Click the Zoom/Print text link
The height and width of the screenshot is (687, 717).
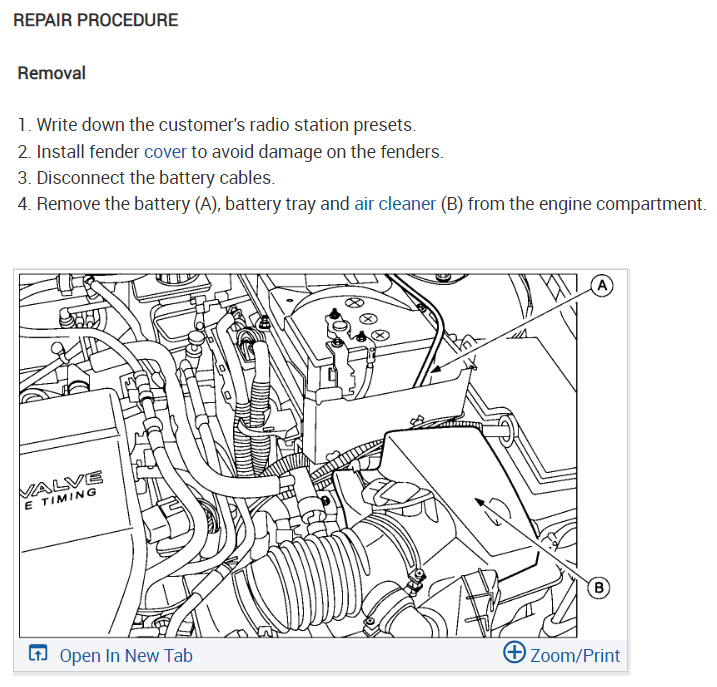tap(575, 655)
